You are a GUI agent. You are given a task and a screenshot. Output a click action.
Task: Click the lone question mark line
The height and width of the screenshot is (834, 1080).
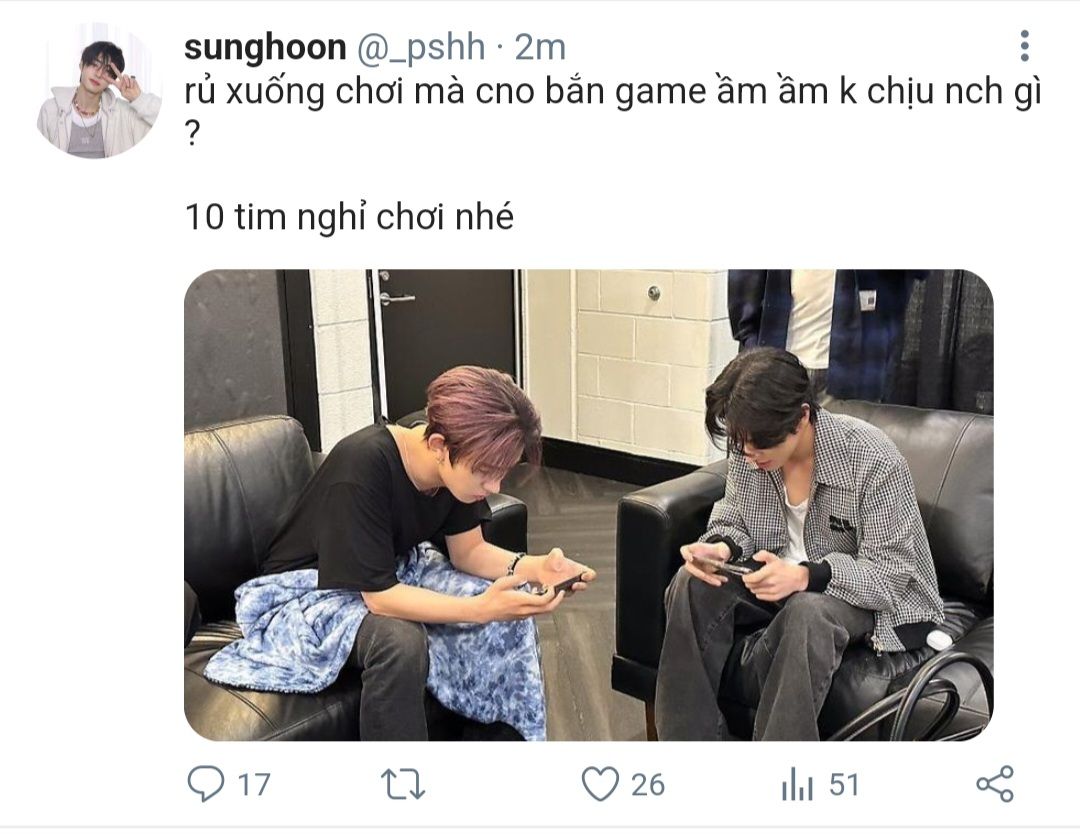point(192,136)
